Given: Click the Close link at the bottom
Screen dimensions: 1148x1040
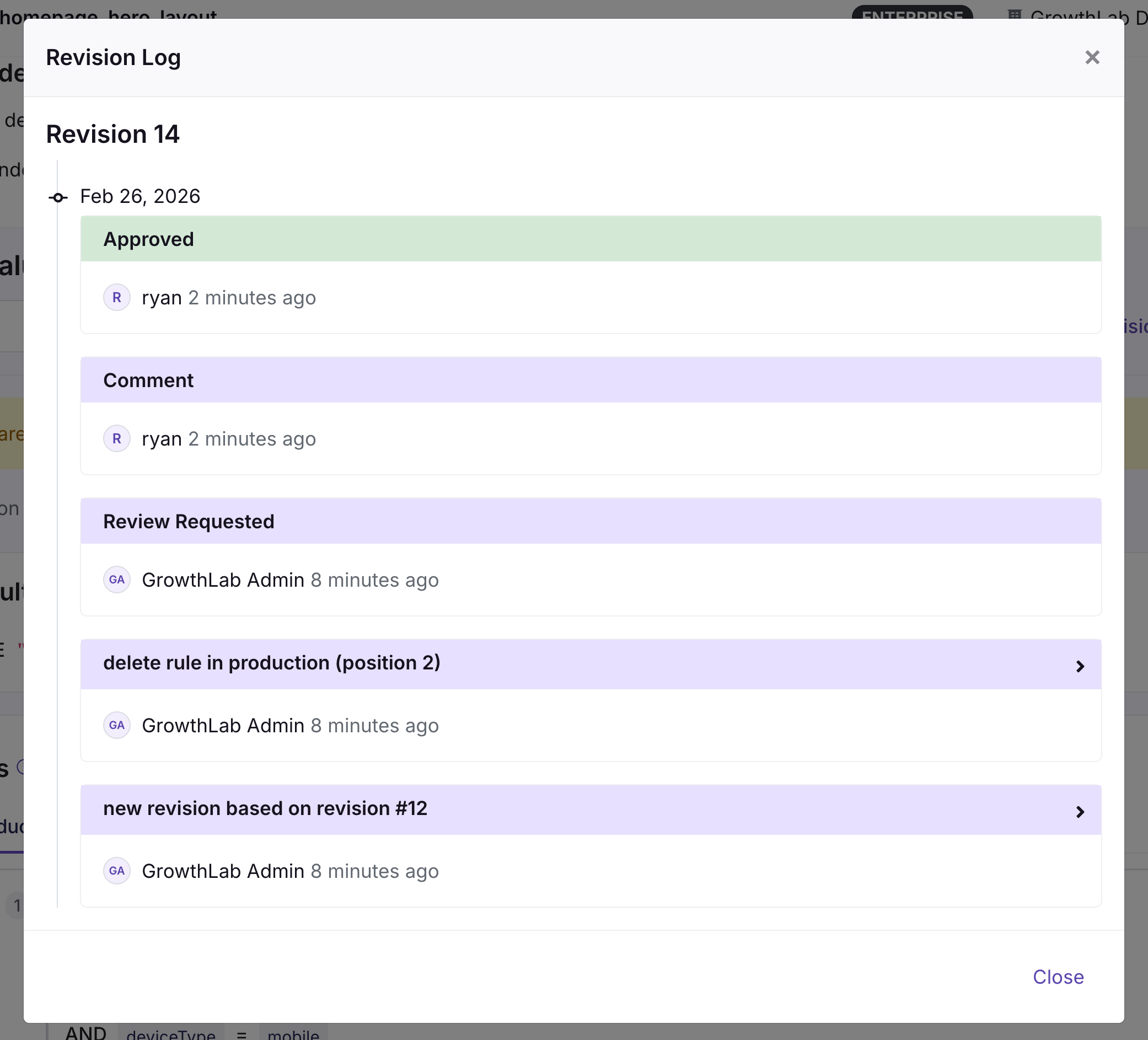Looking at the screenshot, I should point(1058,977).
